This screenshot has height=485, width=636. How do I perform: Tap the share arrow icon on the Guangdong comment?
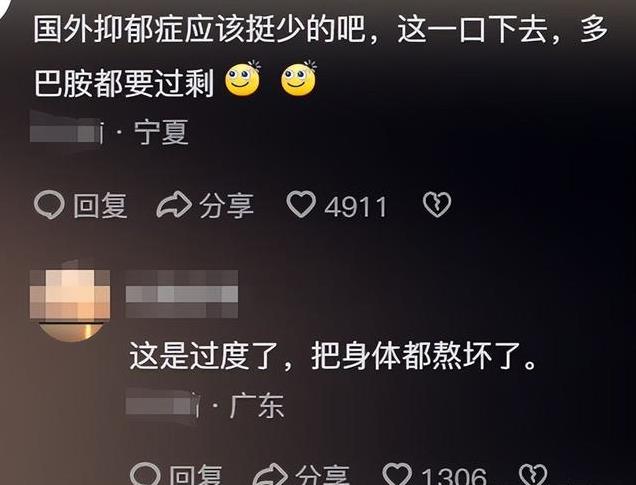271,474
